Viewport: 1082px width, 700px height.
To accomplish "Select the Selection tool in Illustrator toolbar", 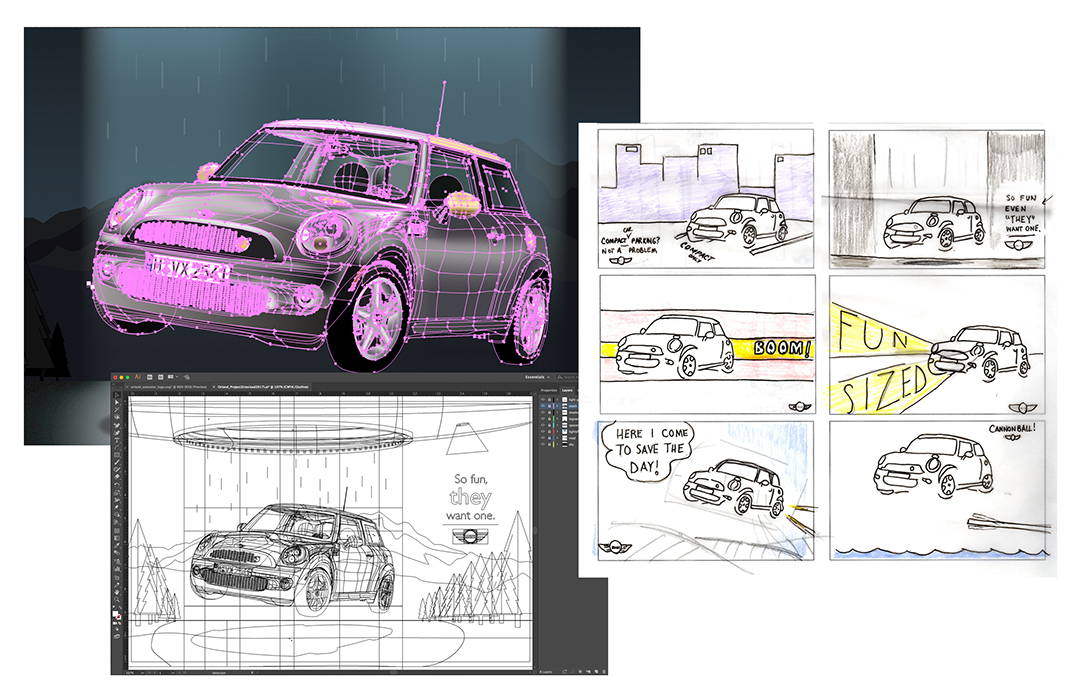I will (x=117, y=395).
